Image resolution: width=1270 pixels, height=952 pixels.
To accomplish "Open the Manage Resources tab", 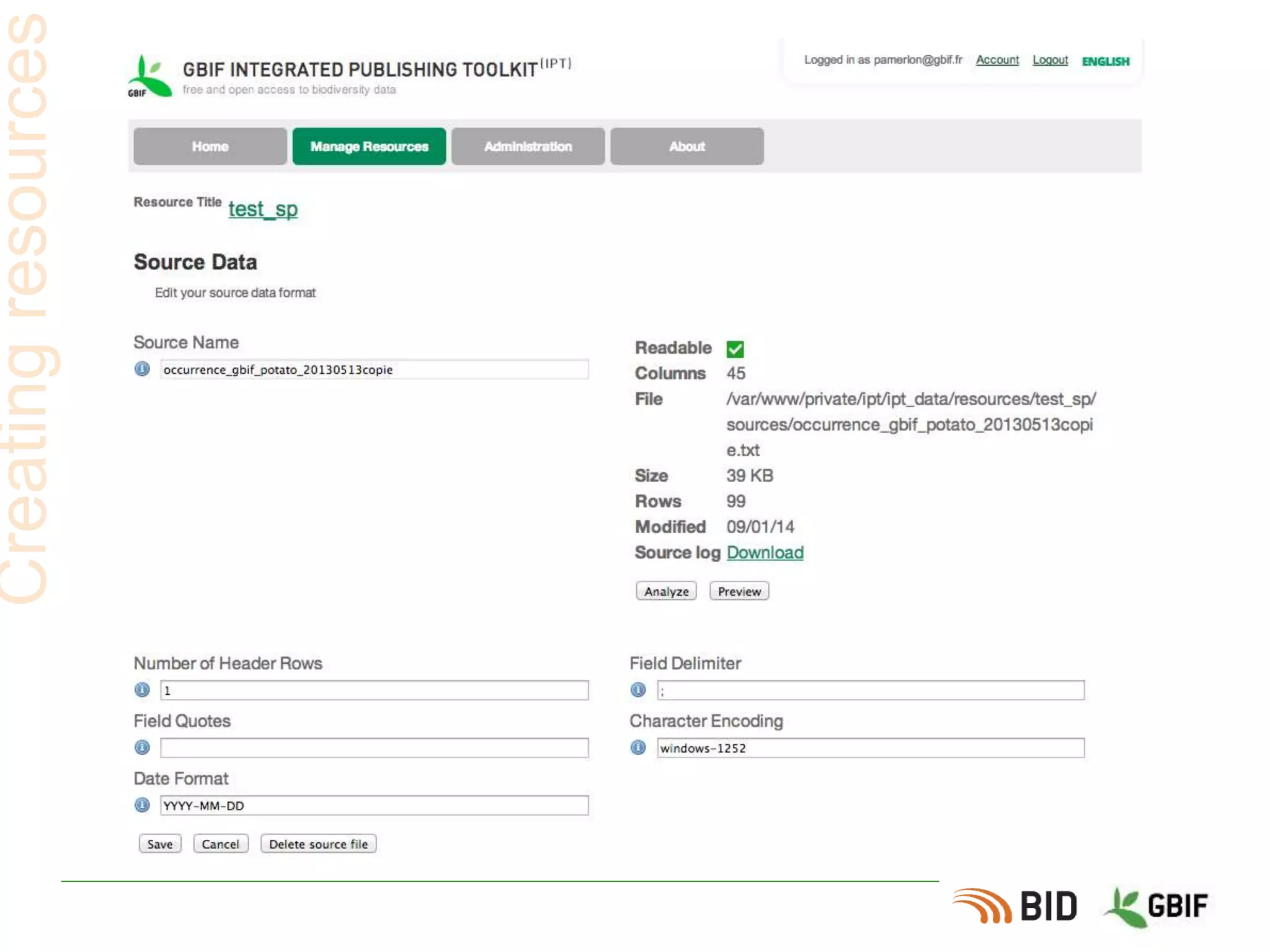I will [x=369, y=147].
